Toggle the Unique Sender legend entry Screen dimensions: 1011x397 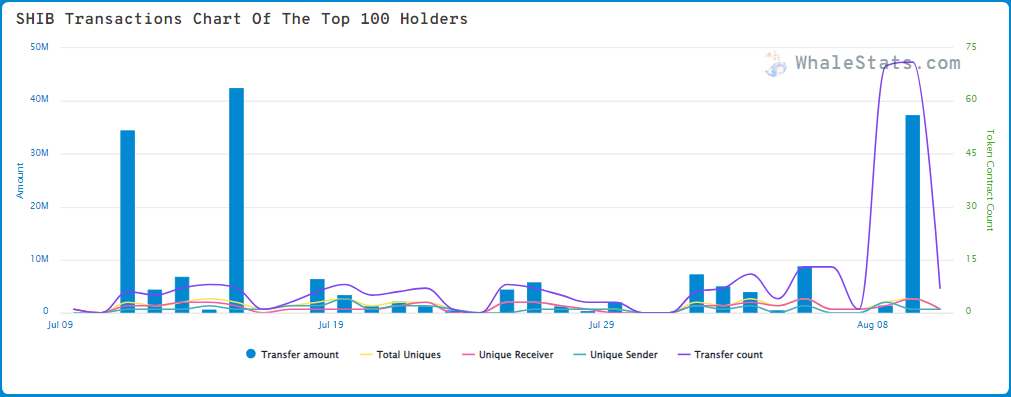(x=615, y=354)
